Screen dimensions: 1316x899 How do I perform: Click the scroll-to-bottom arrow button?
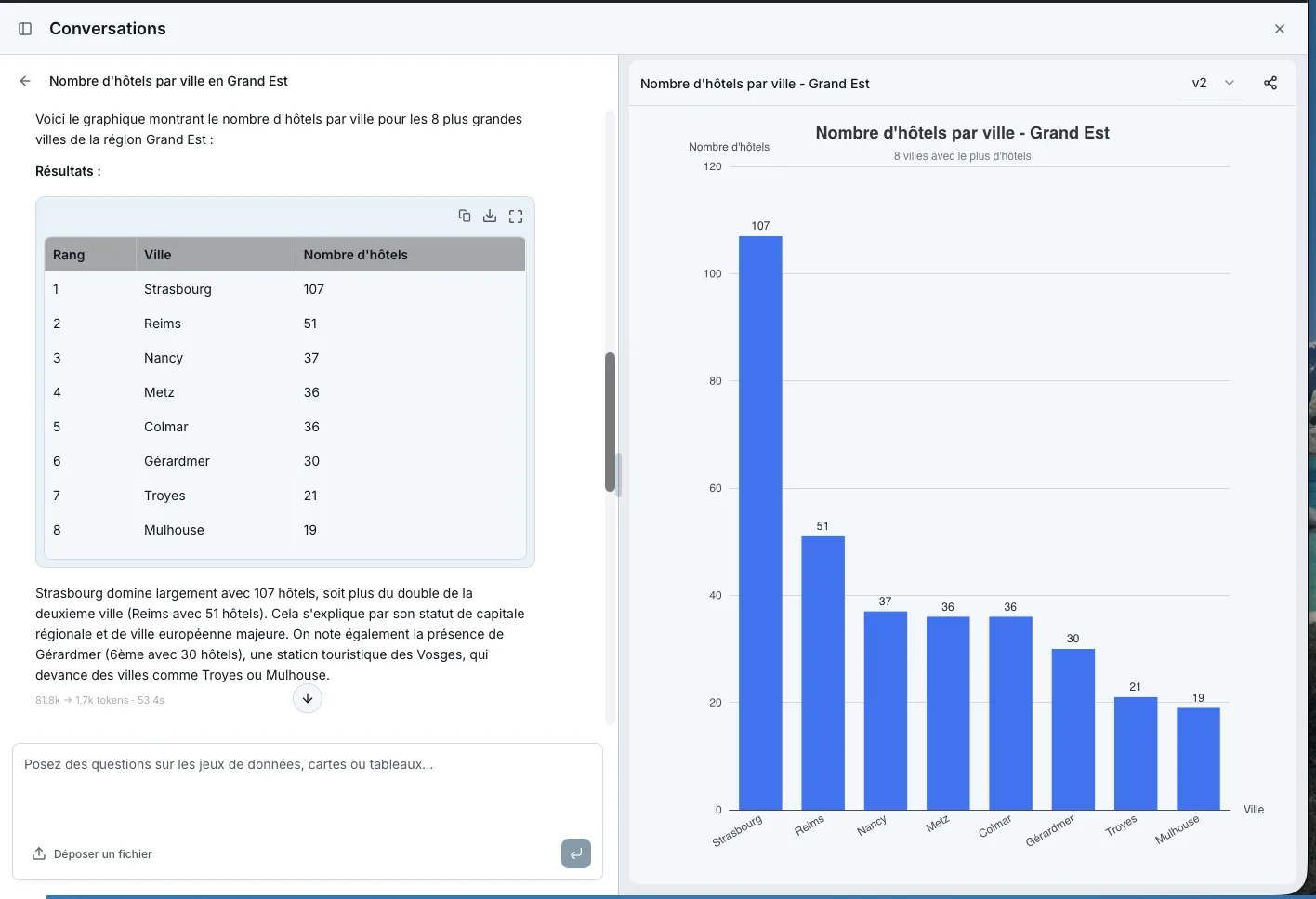[x=308, y=698]
